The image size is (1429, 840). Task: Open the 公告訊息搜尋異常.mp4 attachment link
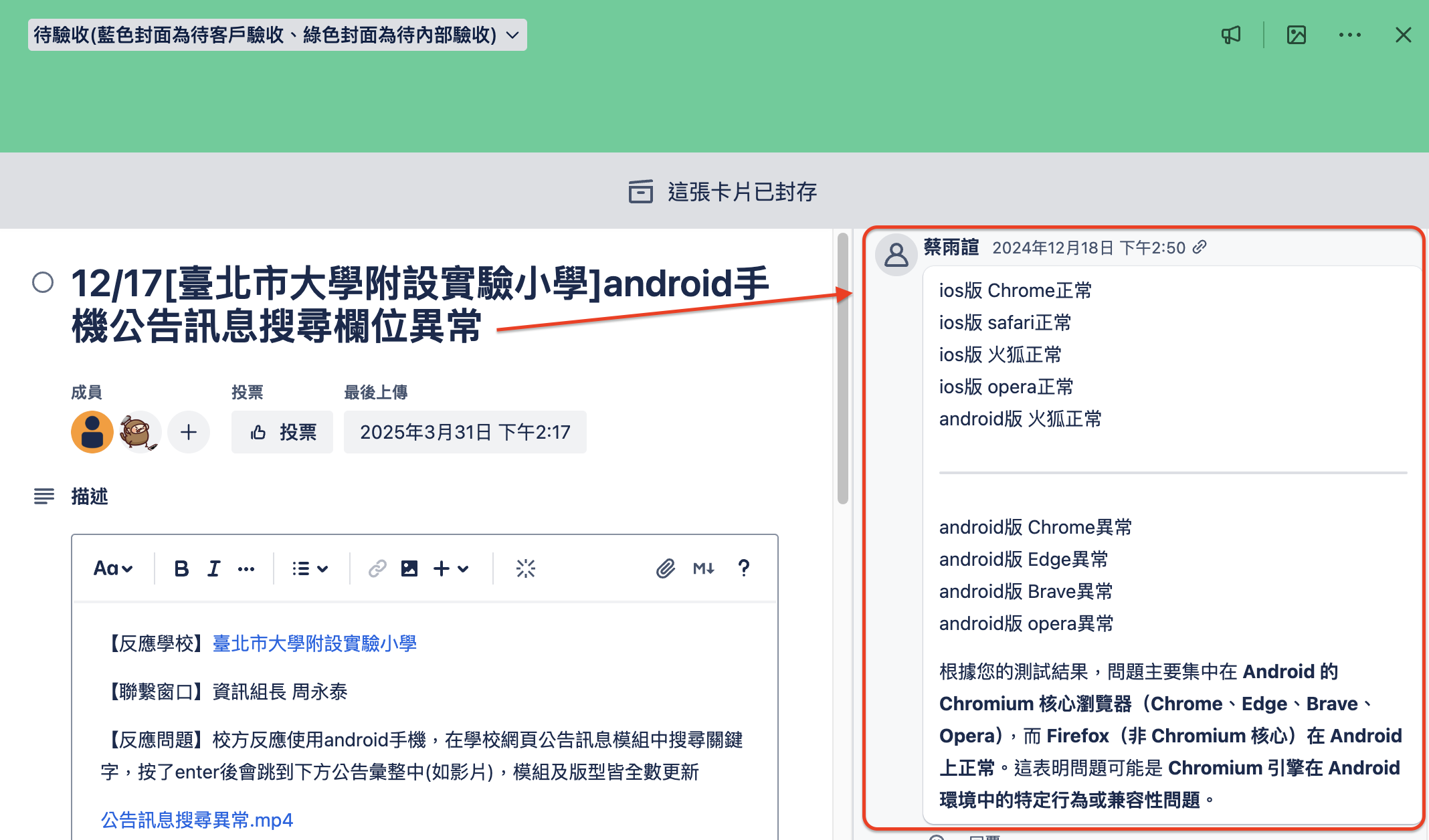click(197, 820)
